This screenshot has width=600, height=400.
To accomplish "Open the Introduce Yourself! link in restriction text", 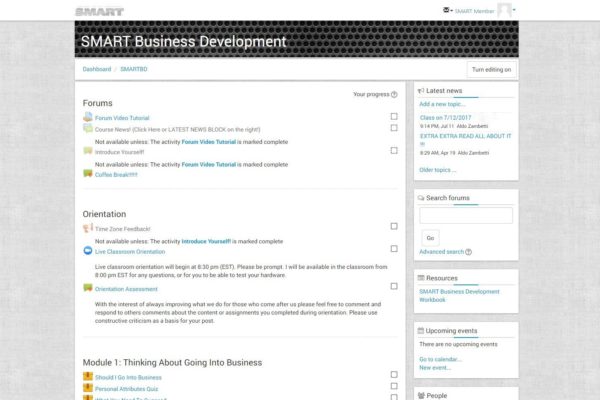I will (206, 242).
